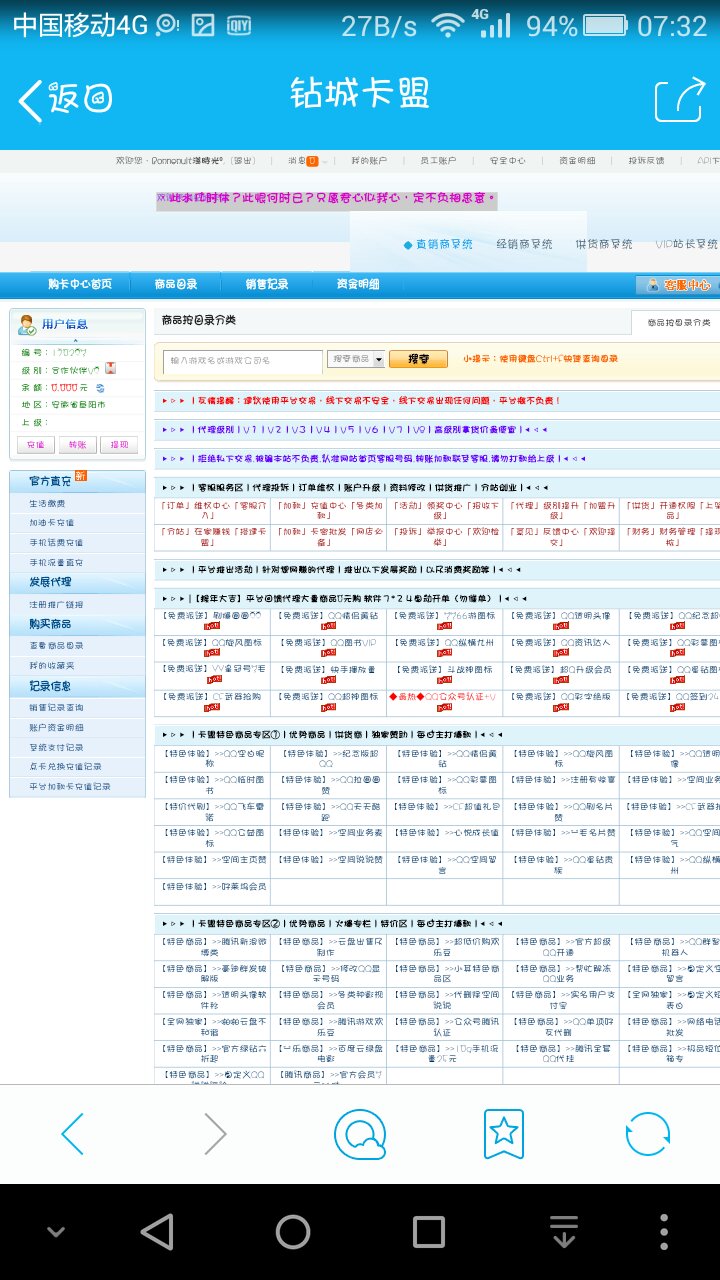Screen dimensions: 720x1280
Task: Click the 供货商系统 link
Action: pyautogui.click(x=604, y=244)
